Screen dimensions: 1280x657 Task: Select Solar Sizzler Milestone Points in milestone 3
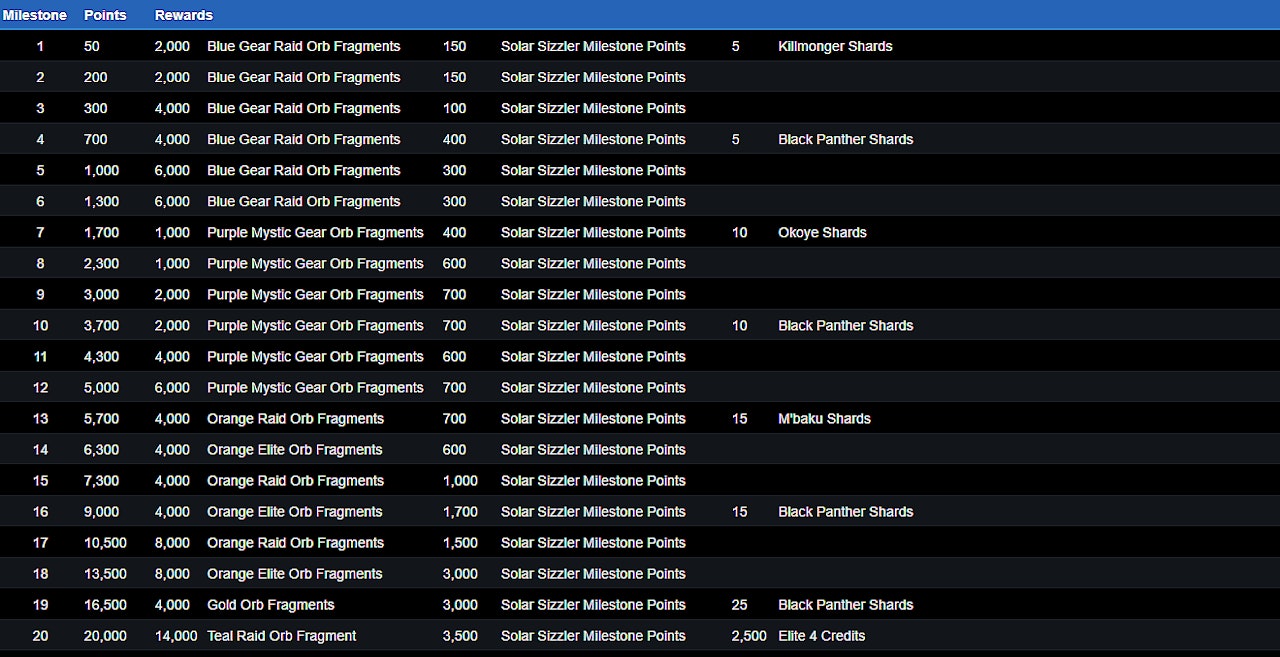(593, 108)
